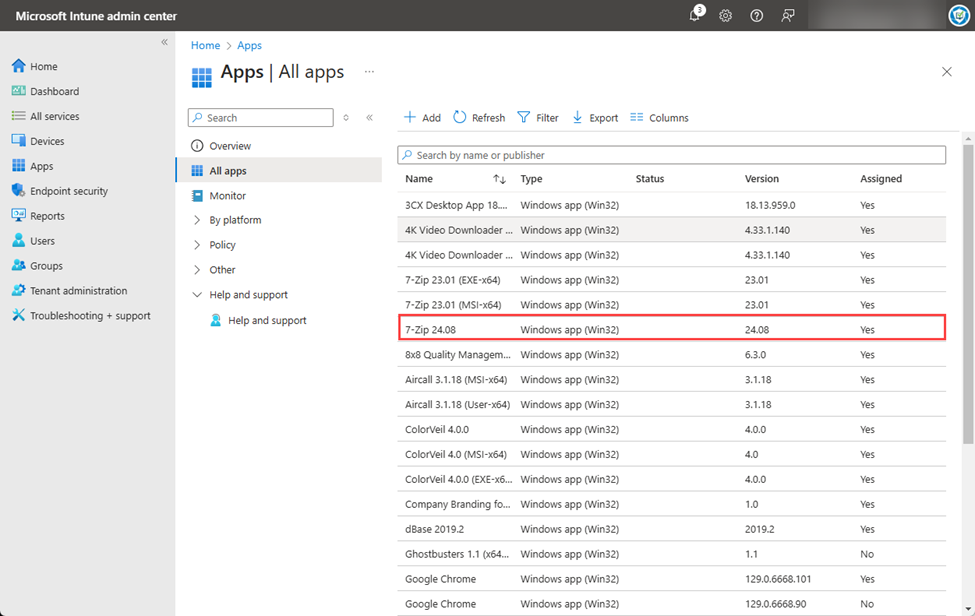Go to Tenant administration
The height and width of the screenshot is (616, 975).
click(x=78, y=291)
